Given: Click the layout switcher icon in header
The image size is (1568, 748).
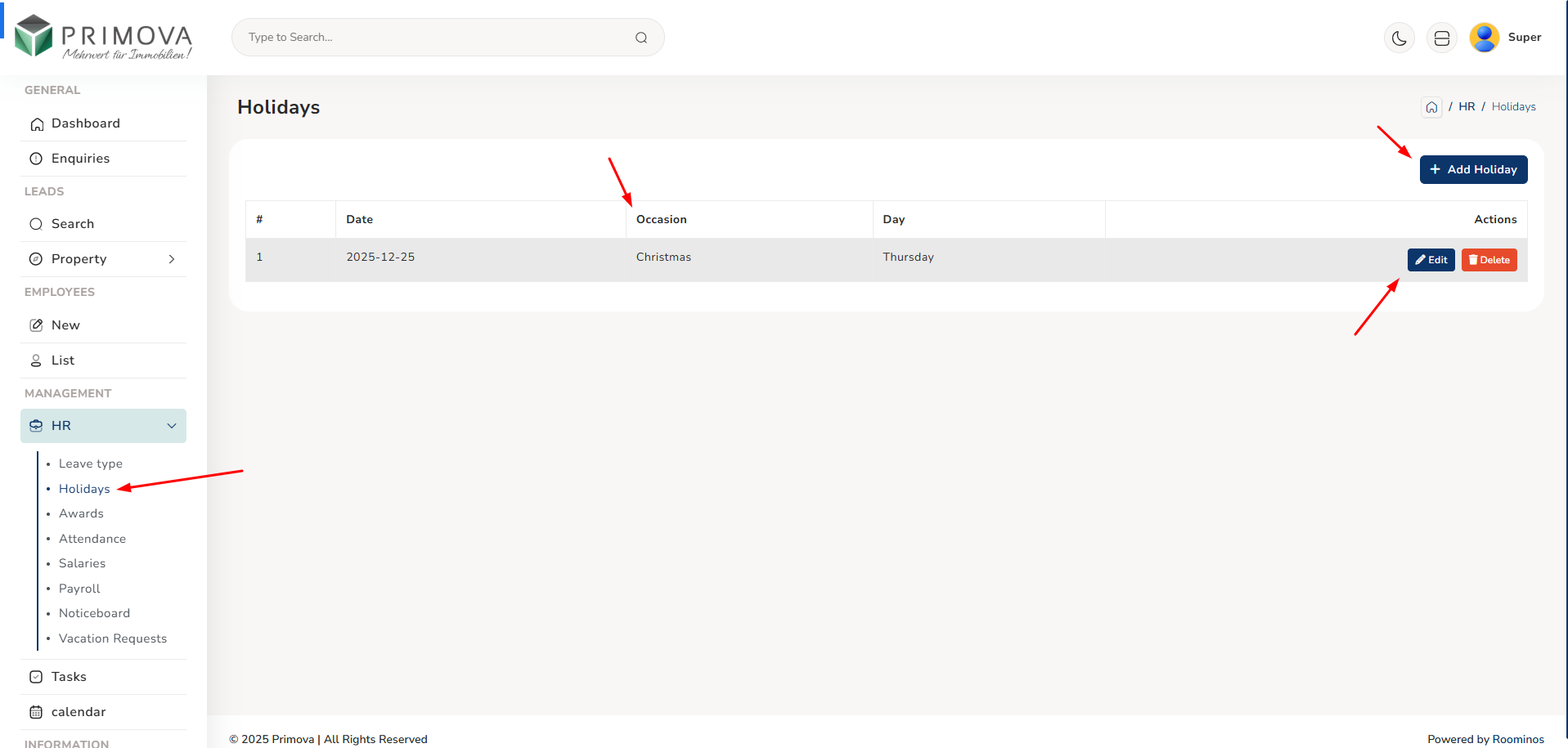Looking at the screenshot, I should point(1441,38).
